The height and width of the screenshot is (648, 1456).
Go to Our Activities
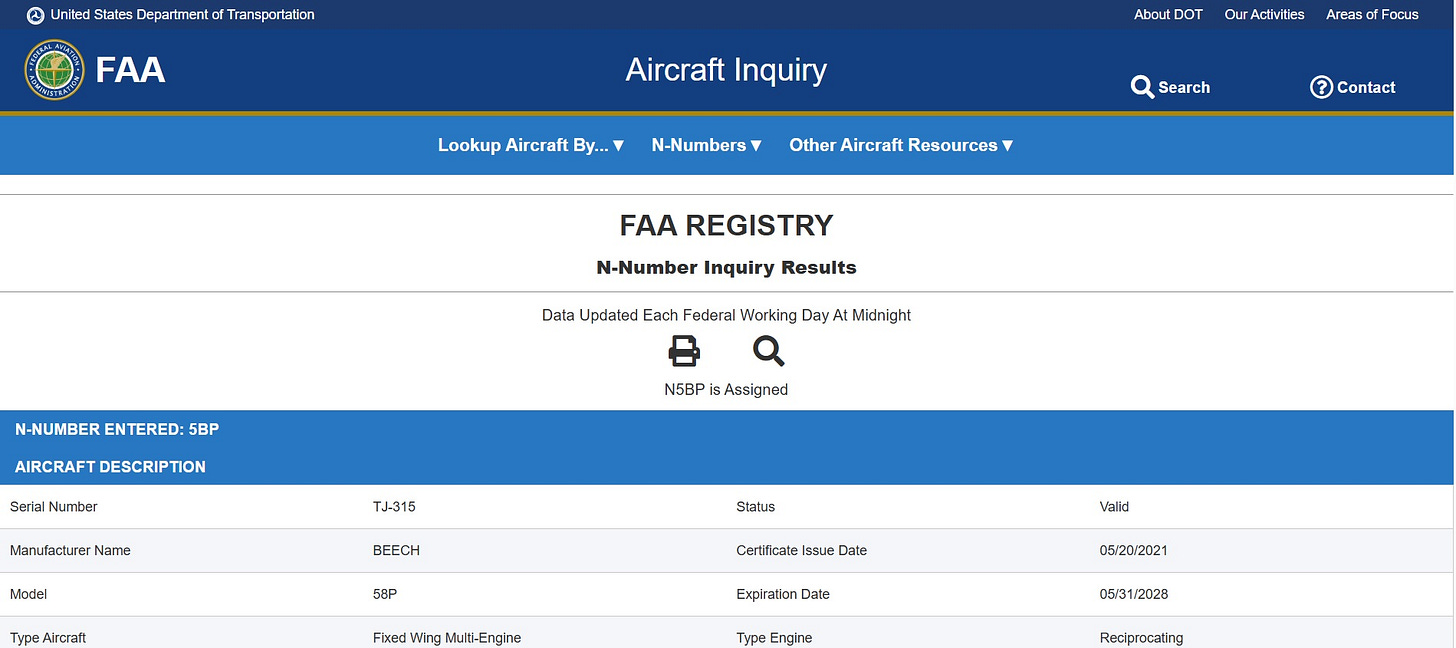(x=1264, y=15)
